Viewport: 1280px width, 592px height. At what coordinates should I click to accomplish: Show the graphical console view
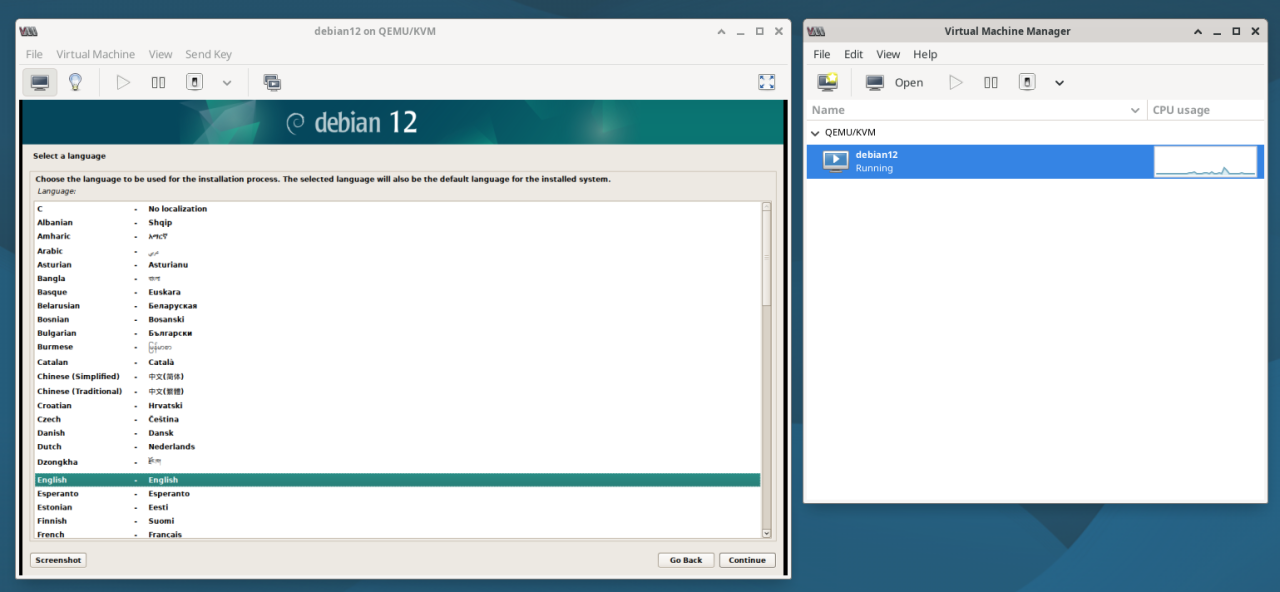point(39,82)
